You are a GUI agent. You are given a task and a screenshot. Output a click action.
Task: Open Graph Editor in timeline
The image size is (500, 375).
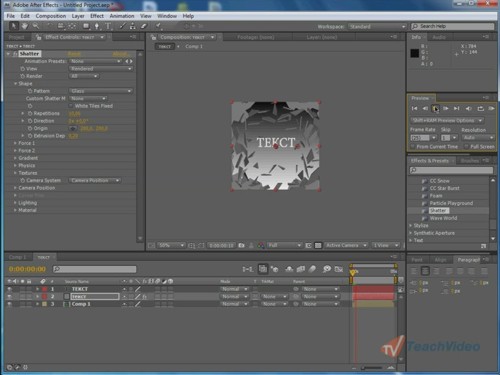[339, 269]
